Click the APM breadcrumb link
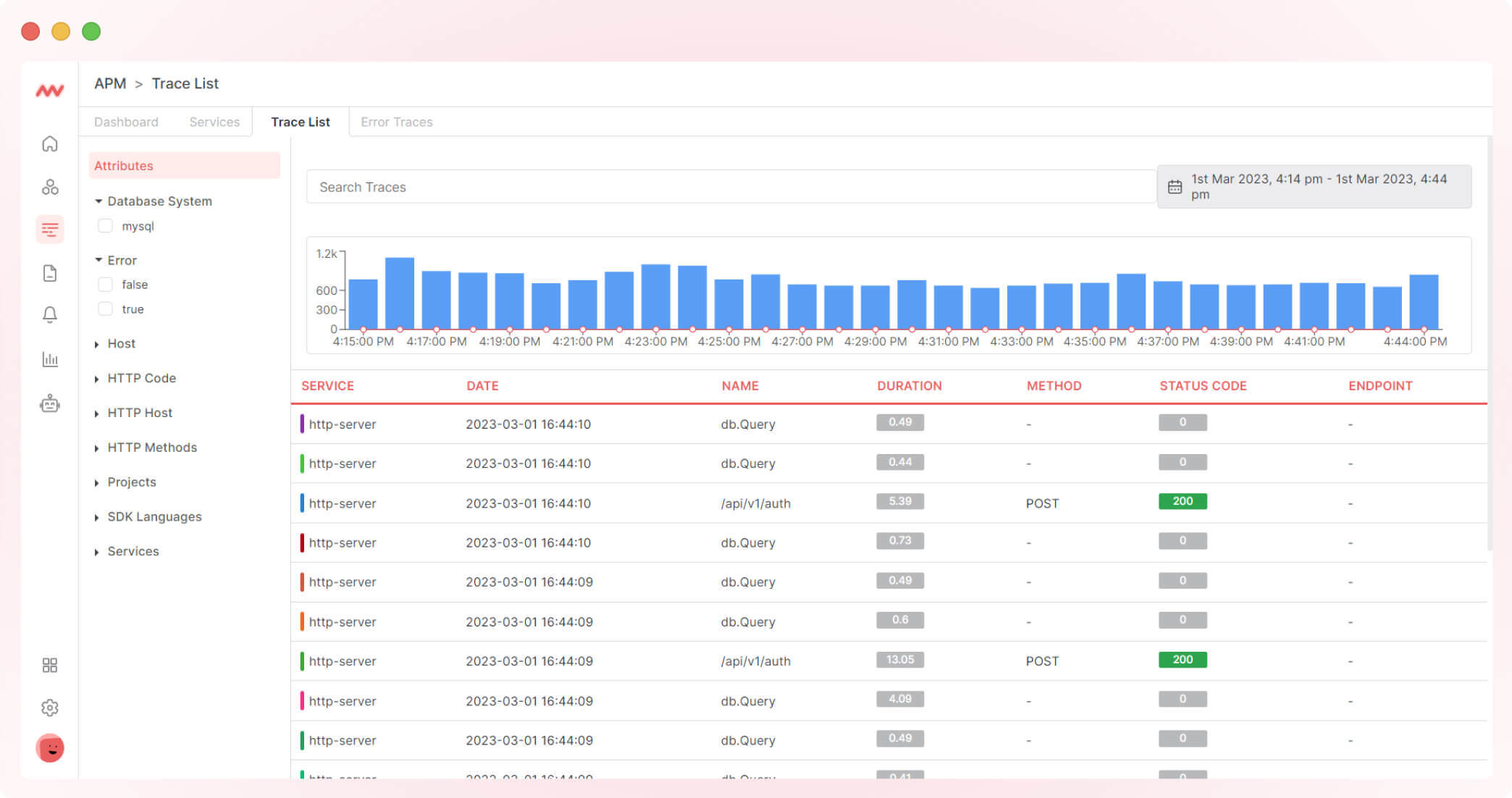 [110, 84]
